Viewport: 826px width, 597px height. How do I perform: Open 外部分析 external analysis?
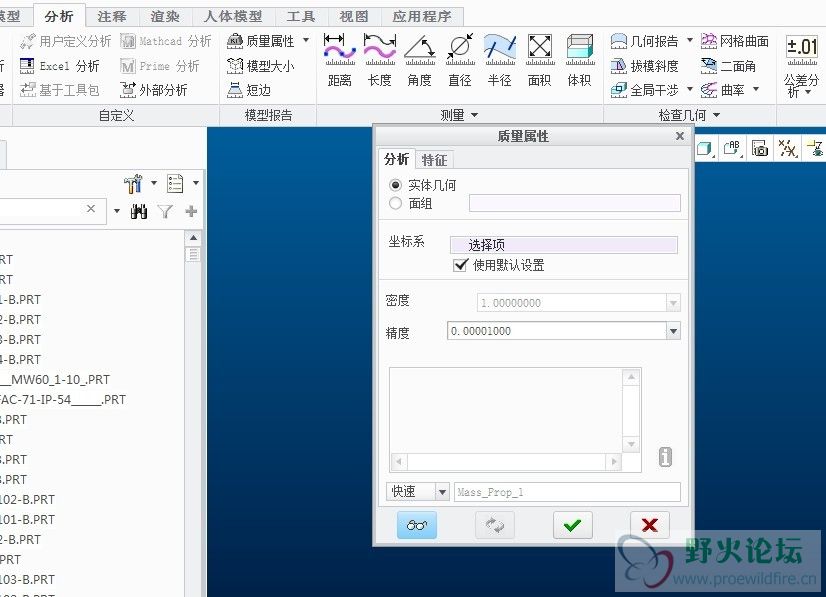[153, 90]
